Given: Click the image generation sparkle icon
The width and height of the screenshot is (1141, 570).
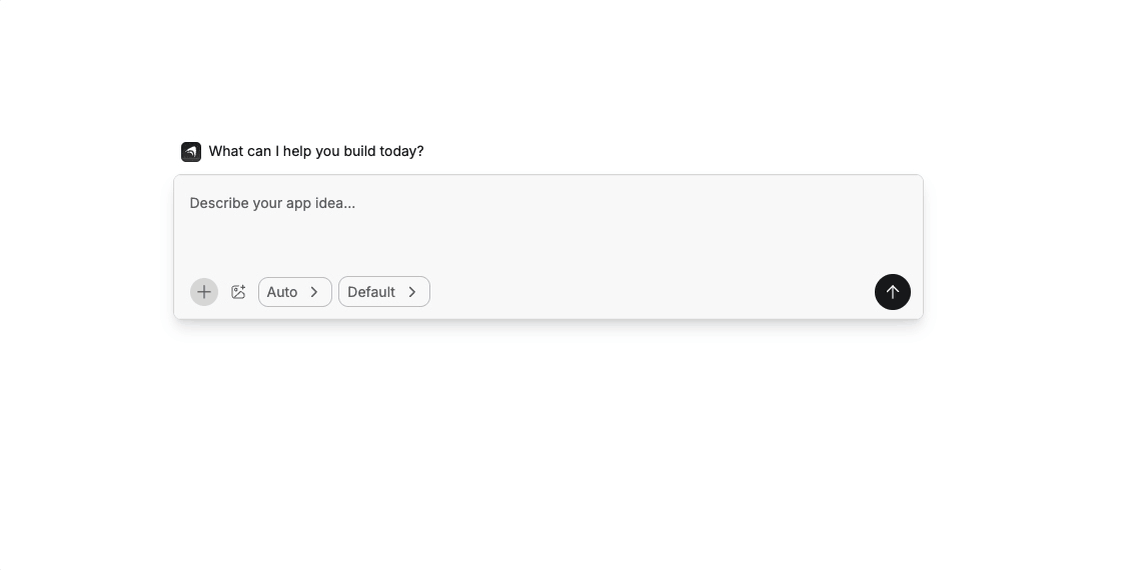Looking at the screenshot, I should coord(238,292).
